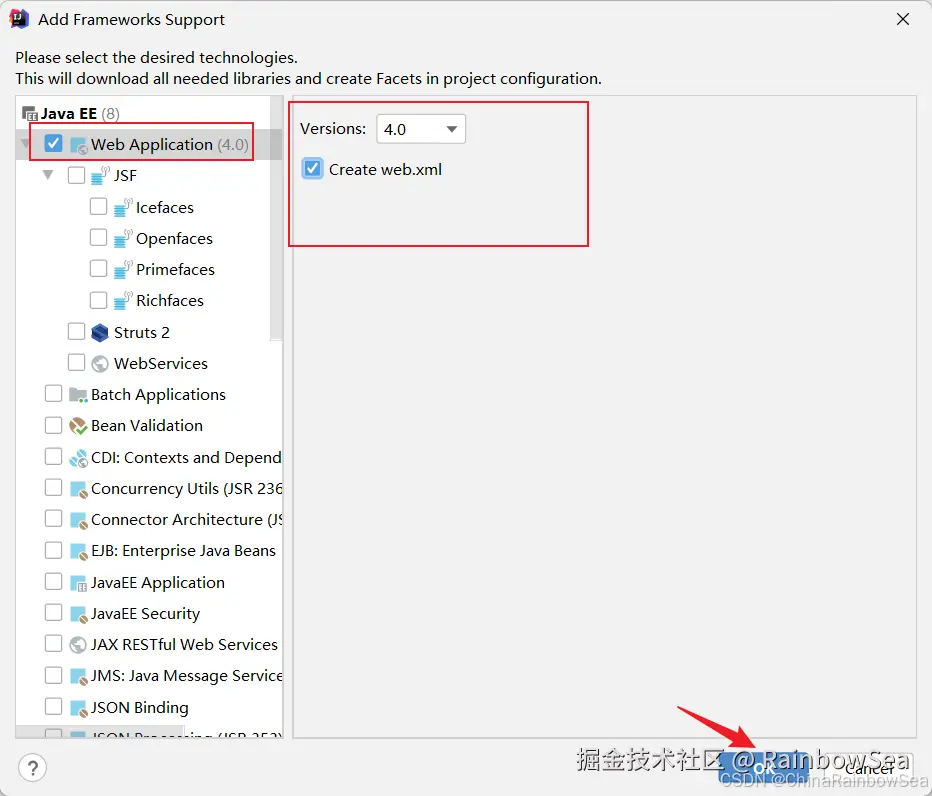Screen dimensions: 932x796
Task: Select the Richfaces row label
Action: tap(170, 300)
